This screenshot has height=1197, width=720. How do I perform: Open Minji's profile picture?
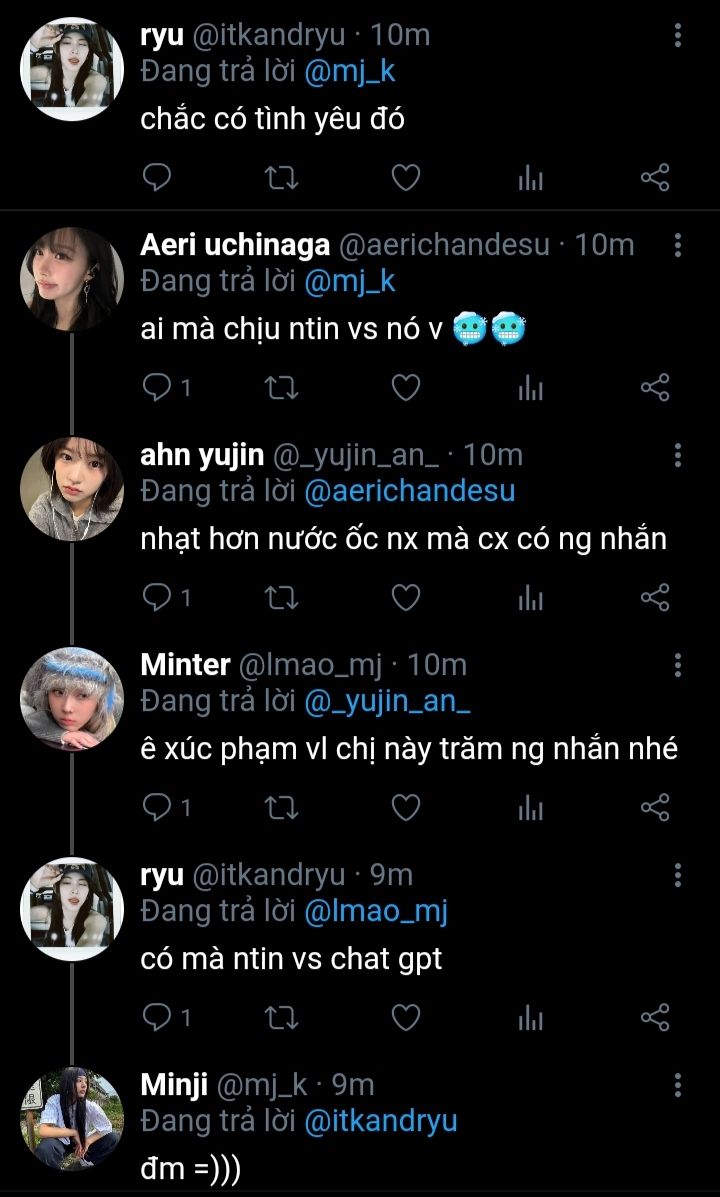click(72, 1118)
